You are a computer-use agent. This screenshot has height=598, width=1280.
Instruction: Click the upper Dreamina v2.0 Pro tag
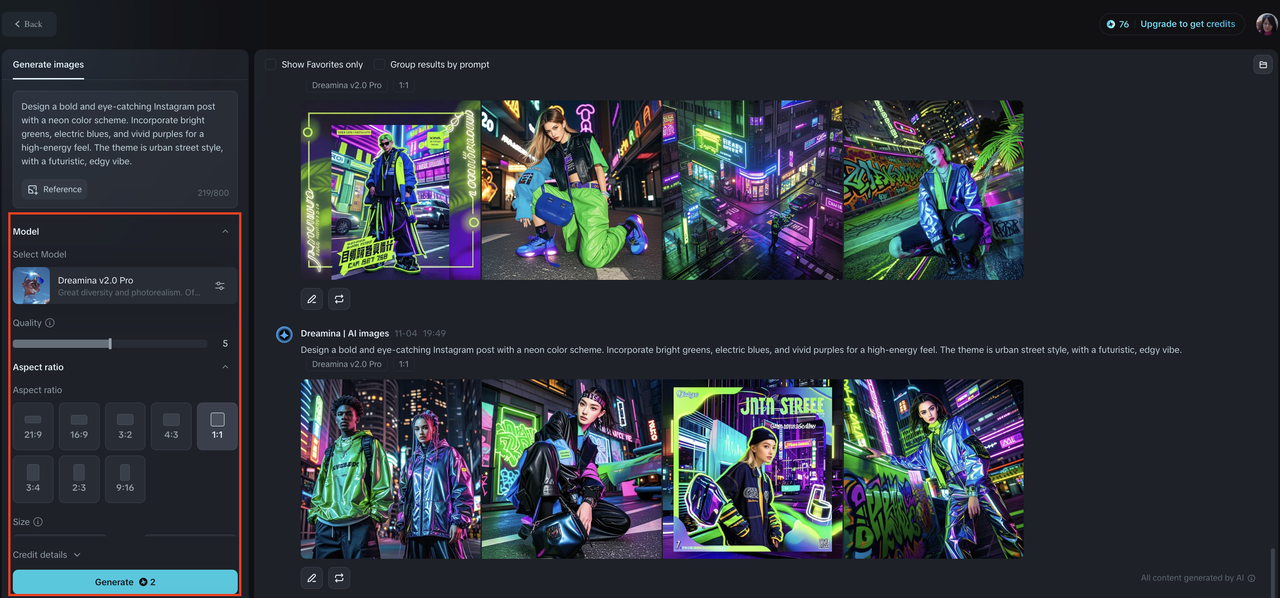pos(347,85)
